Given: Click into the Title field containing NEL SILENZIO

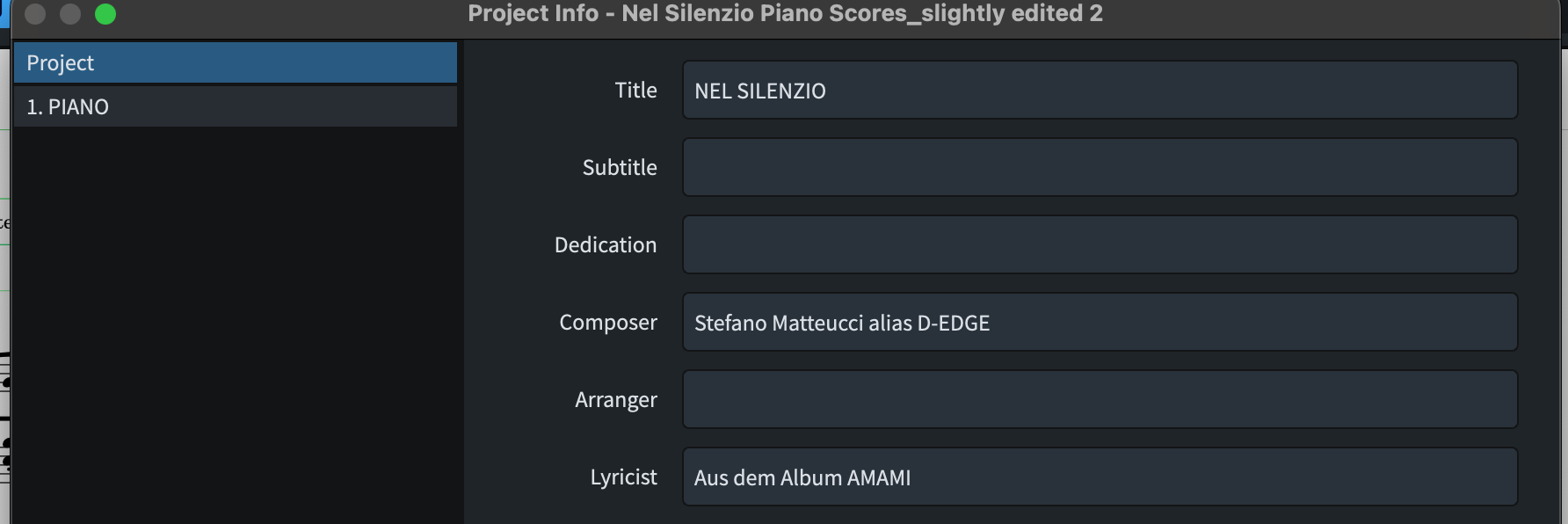Looking at the screenshot, I should [1099, 91].
